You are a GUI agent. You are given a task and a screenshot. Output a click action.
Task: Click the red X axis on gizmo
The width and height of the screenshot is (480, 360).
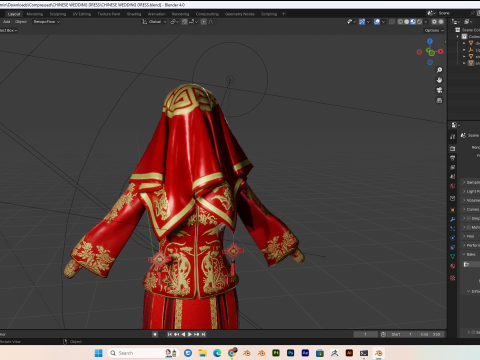click(x=440, y=51)
